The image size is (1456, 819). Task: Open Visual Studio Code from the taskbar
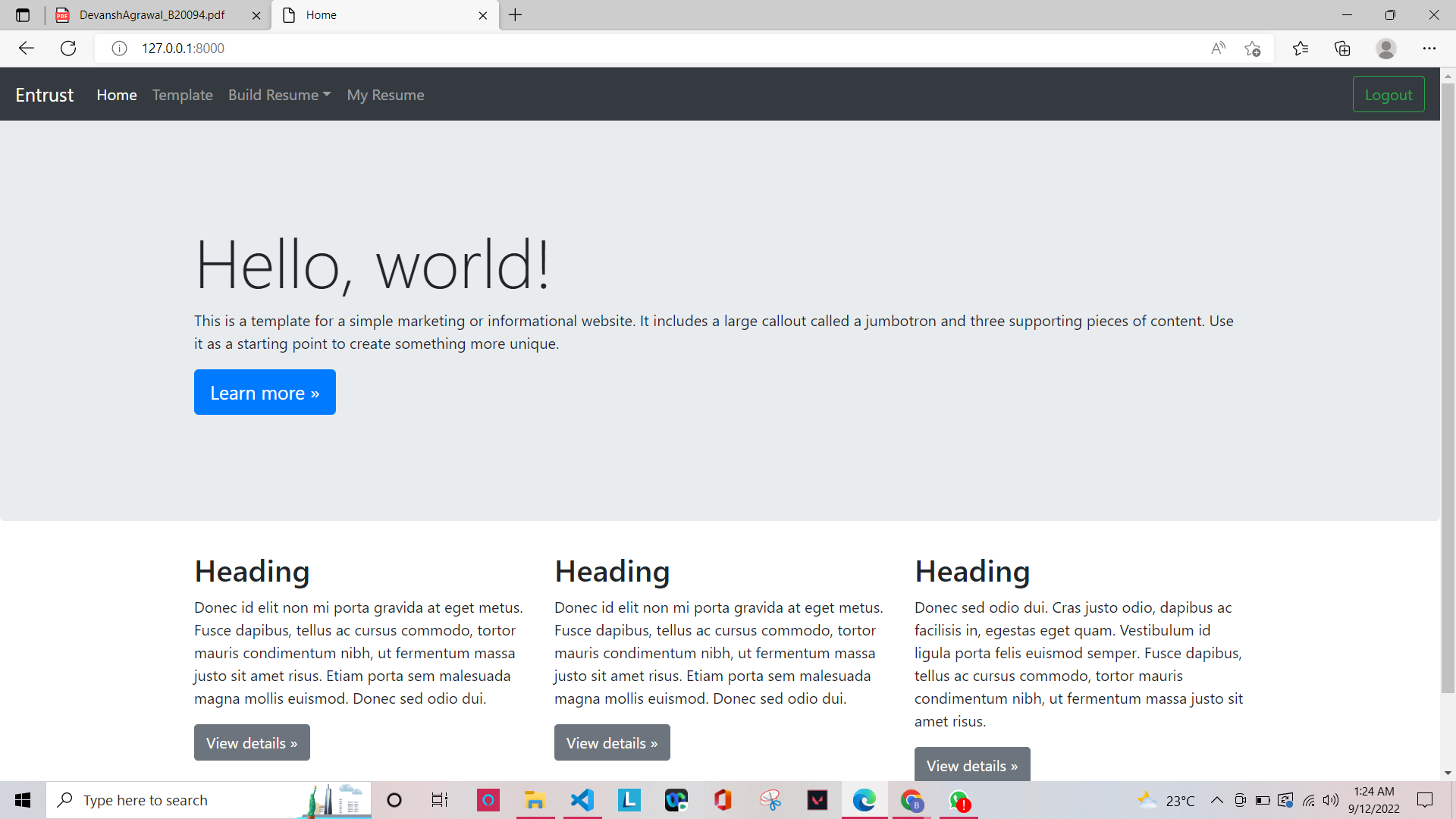[582, 800]
